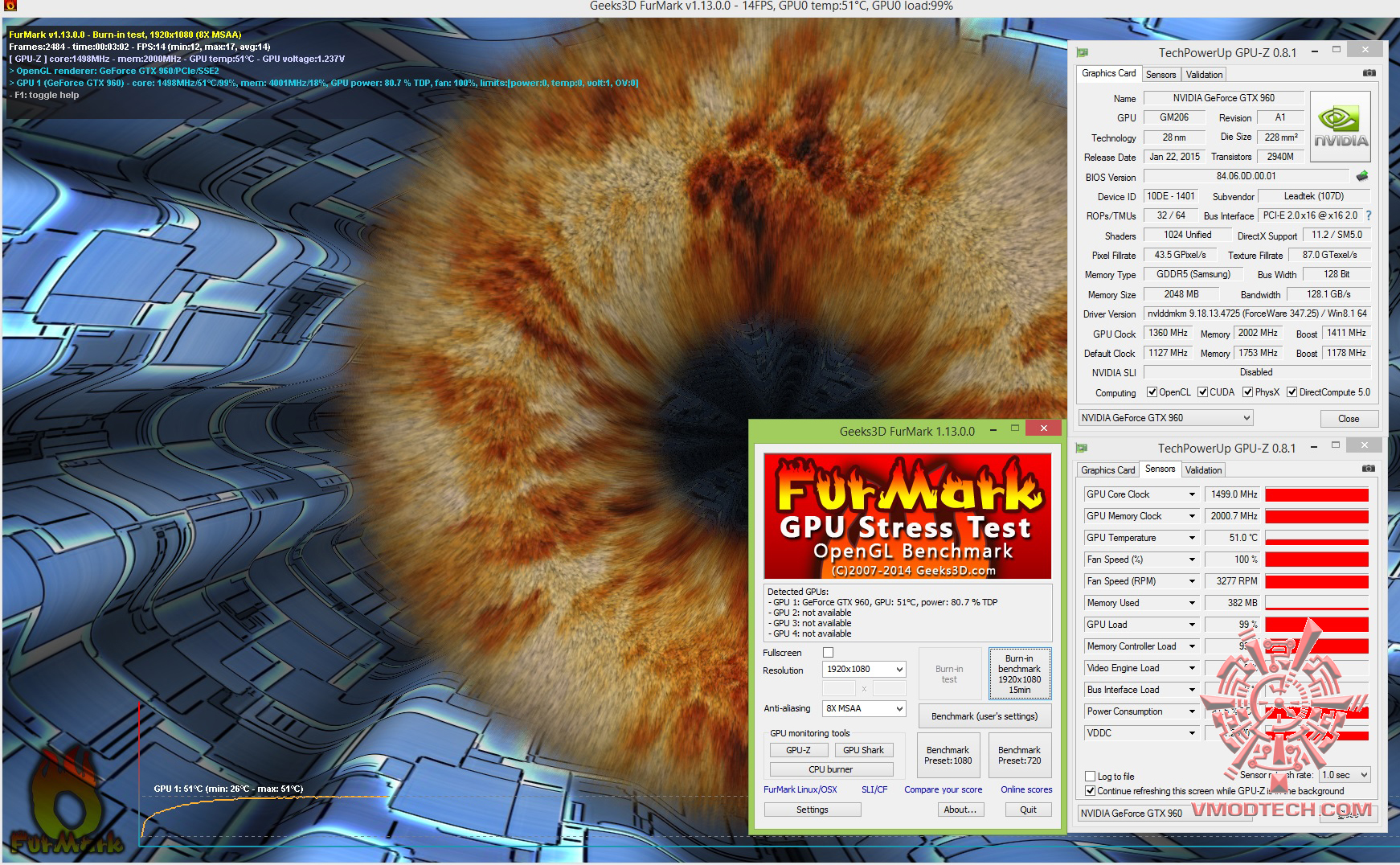Open the sensor refresh rate dropdown showing 1.0 sec
This screenshot has height=865, width=1400.
point(1345,775)
